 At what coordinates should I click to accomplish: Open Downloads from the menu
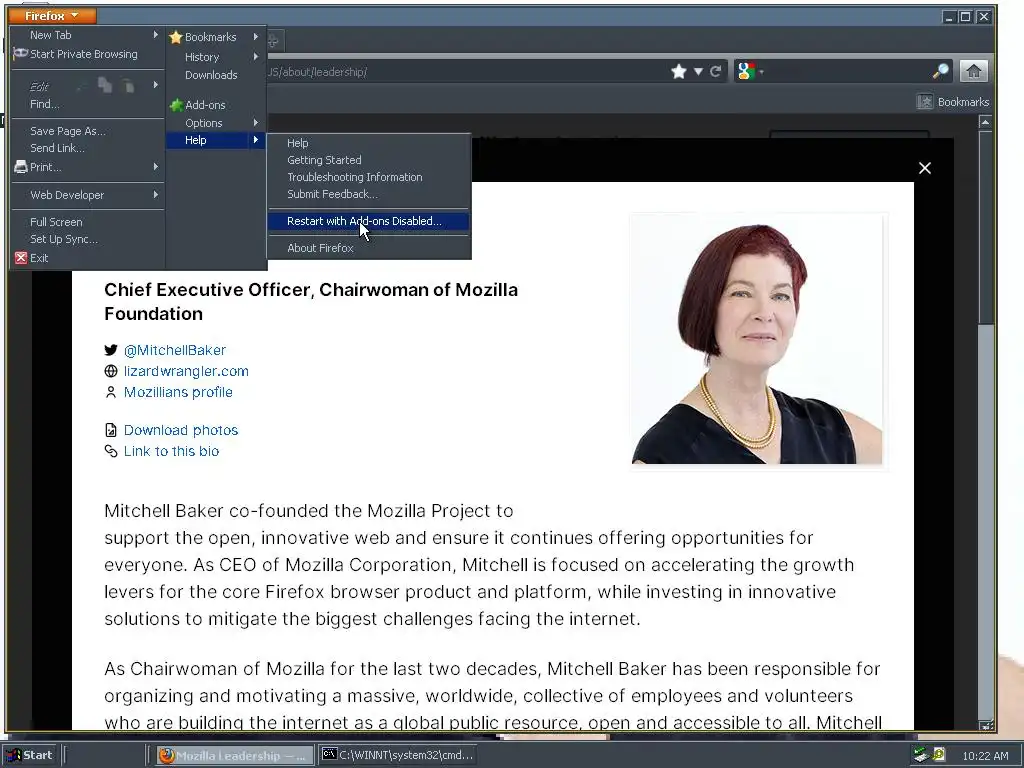coord(211,75)
